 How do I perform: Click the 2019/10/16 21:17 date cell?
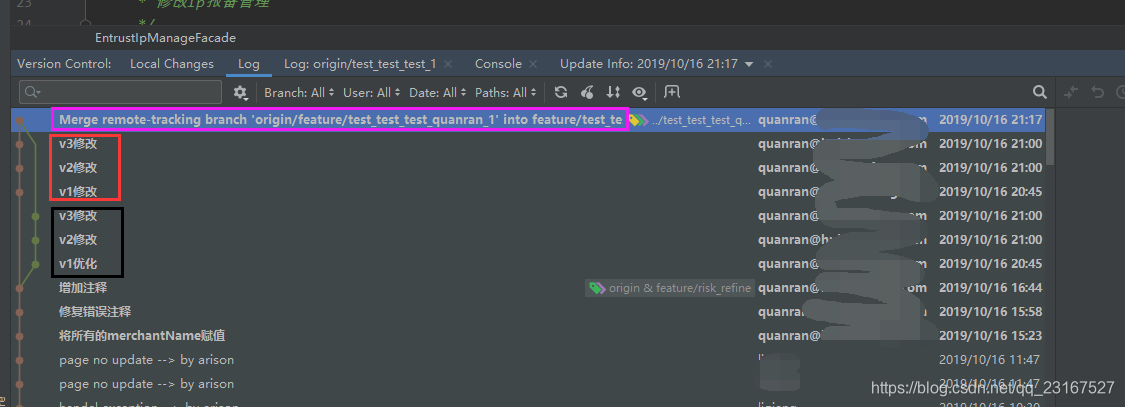[x=990, y=120]
